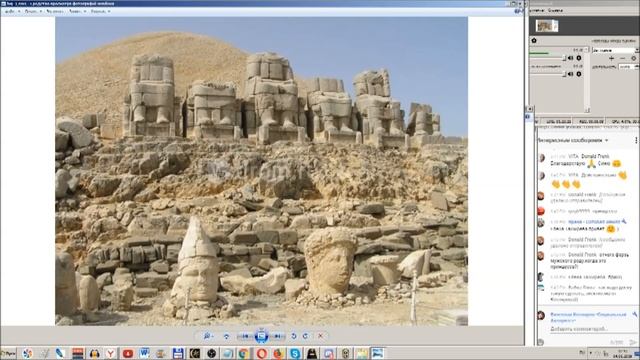The image size is (640, 360).
Task: Open the blue floppy disk taskbar icon
Action: click(x=178, y=353)
